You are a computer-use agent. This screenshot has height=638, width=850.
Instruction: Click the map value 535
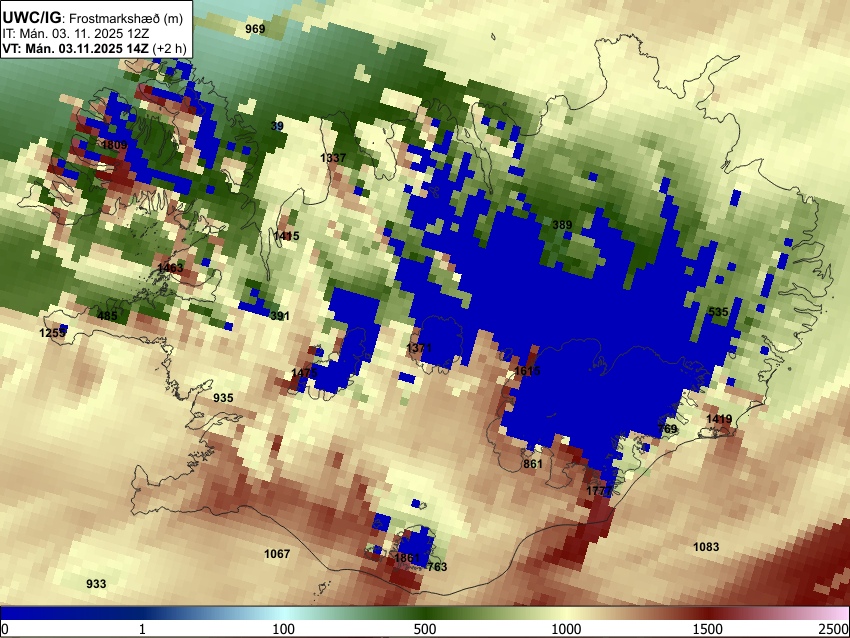coord(718,312)
